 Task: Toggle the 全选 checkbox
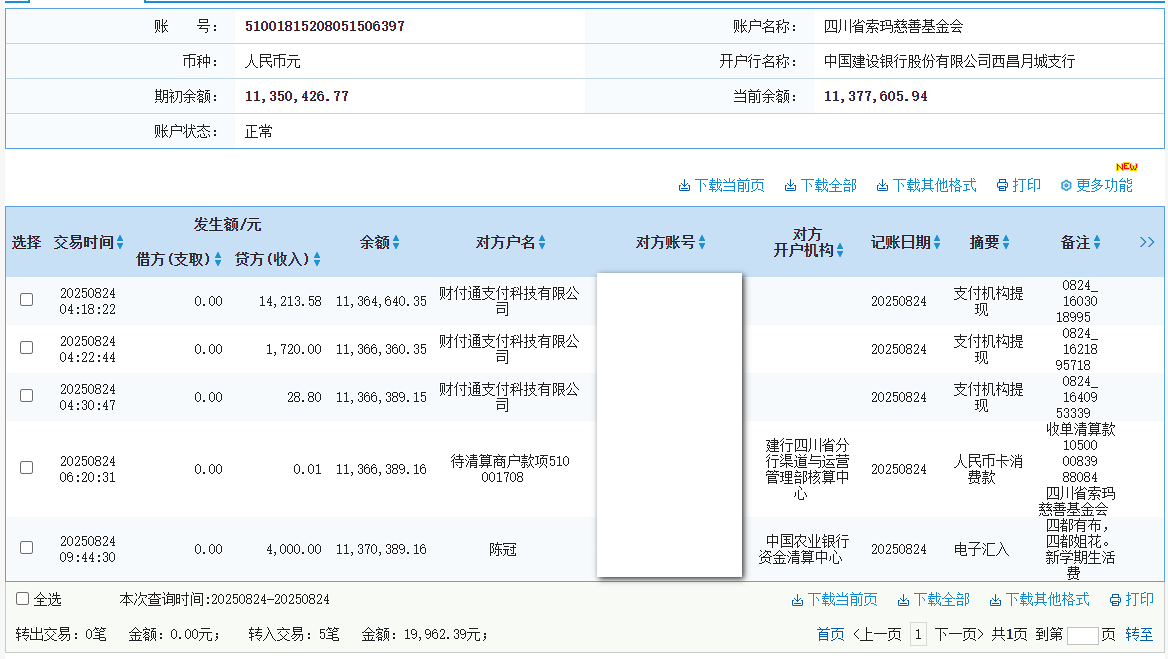(22, 599)
